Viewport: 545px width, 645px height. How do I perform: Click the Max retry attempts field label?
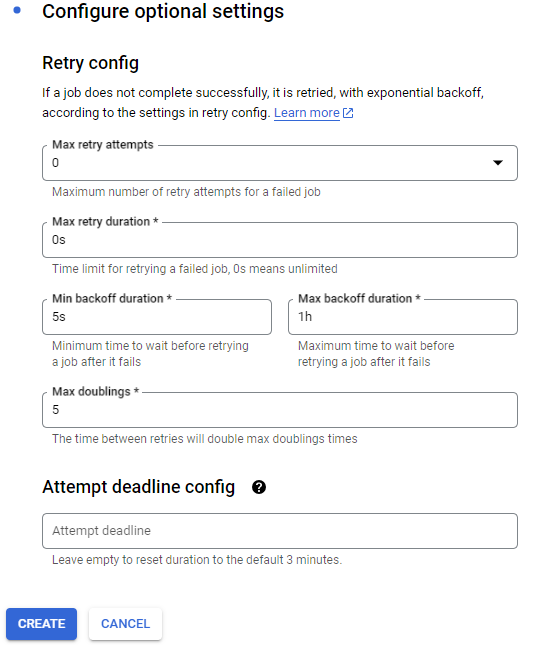coord(103,145)
